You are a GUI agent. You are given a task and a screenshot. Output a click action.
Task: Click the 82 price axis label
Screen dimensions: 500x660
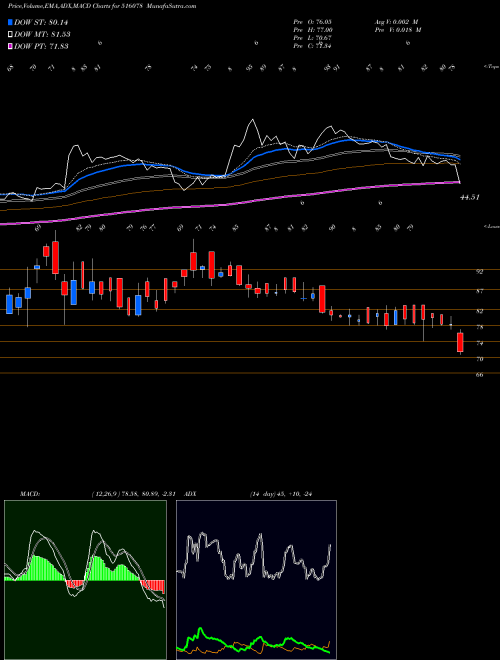coord(479,311)
